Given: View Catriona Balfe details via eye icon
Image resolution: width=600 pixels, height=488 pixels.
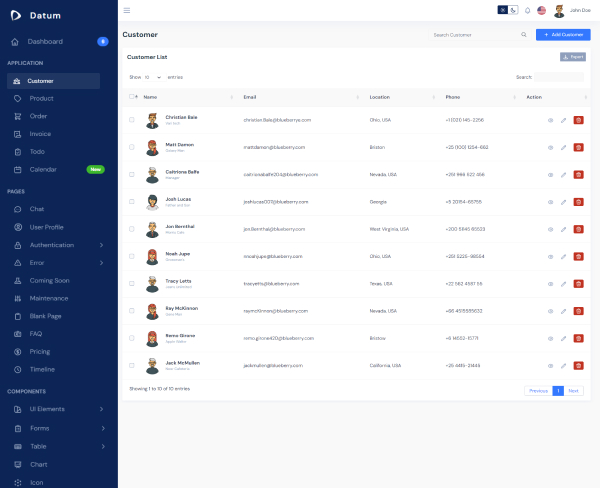Looking at the screenshot, I should (550, 174).
